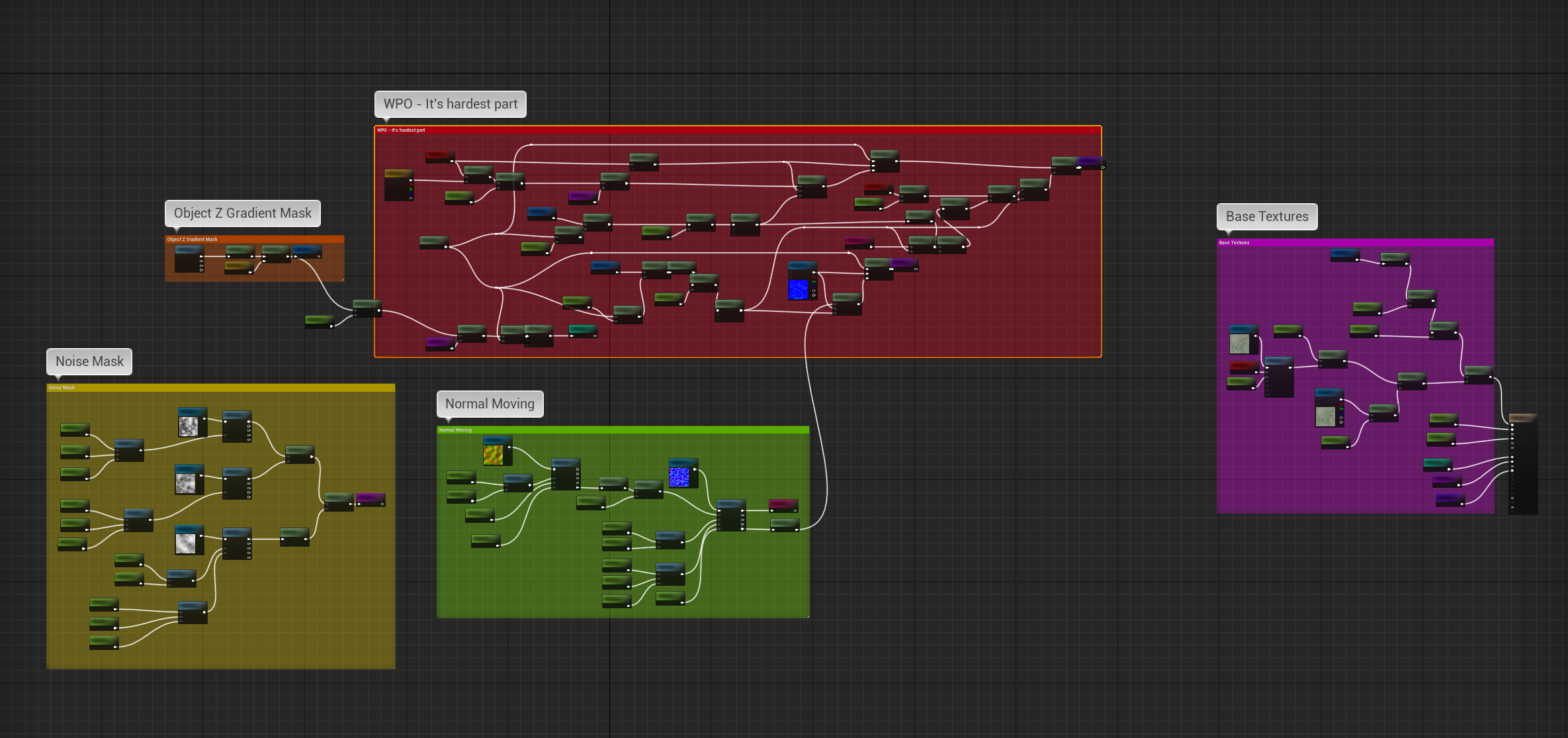
Task: Select the bottommost noise texture thumbnail in Noise Mask
Action: (185, 543)
